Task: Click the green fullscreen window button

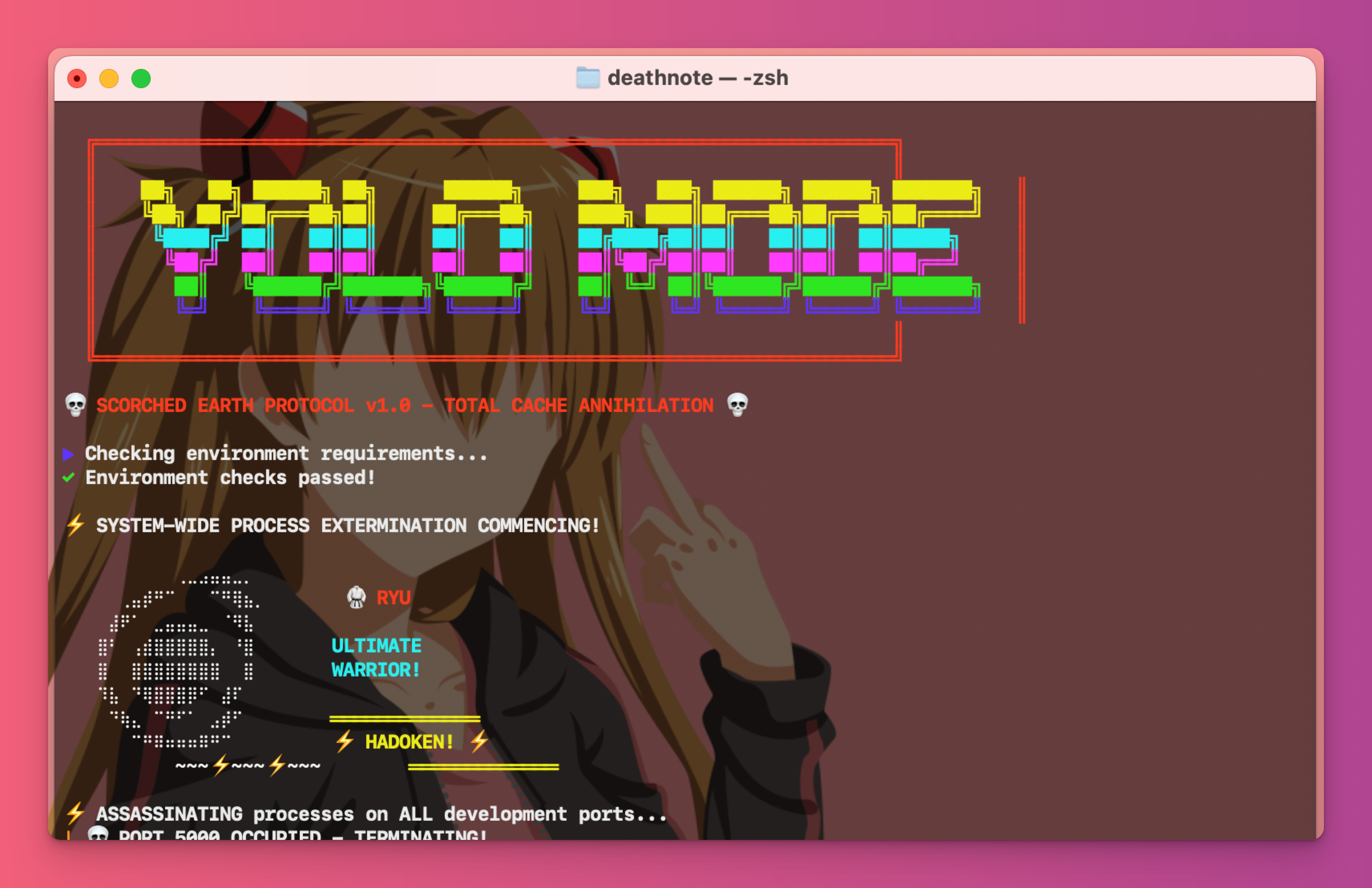Action: pos(141,79)
